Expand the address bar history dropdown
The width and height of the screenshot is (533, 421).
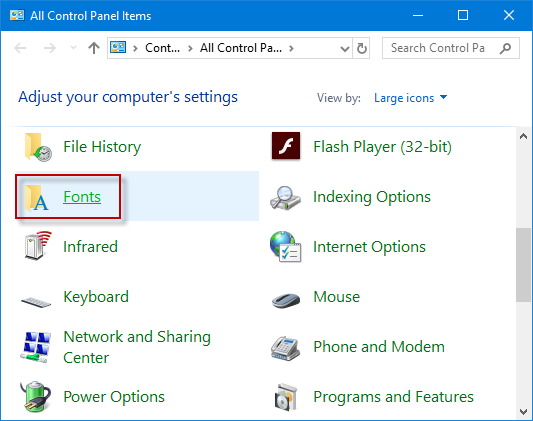(345, 49)
